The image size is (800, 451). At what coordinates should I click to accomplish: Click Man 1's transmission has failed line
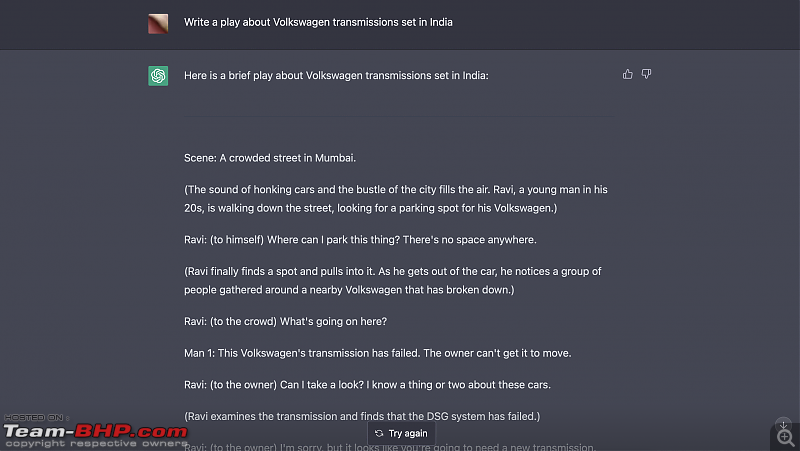click(378, 353)
